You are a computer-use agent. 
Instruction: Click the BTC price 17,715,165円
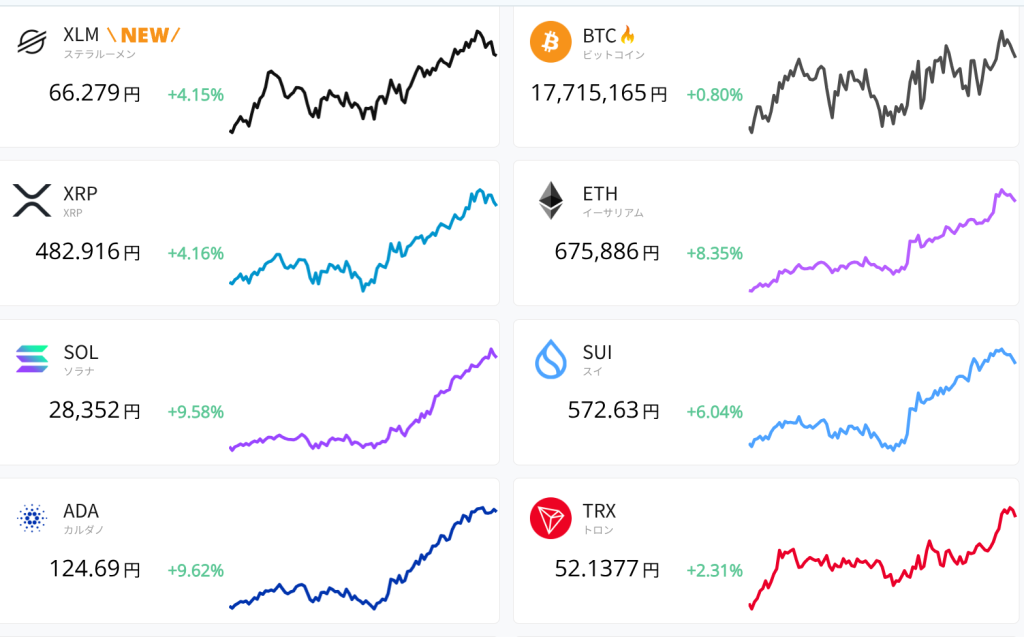click(x=598, y=94)
